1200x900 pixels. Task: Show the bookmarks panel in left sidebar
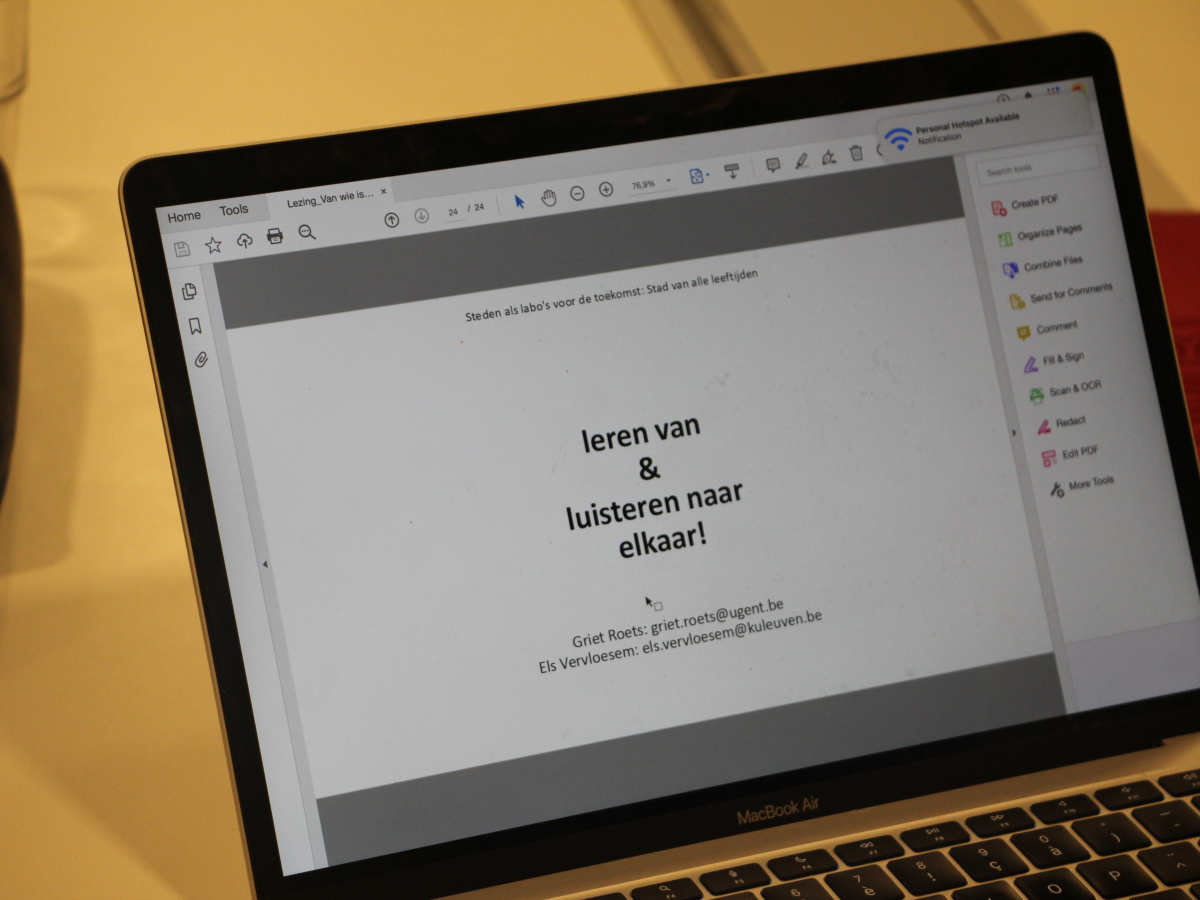tap(195, 326)
